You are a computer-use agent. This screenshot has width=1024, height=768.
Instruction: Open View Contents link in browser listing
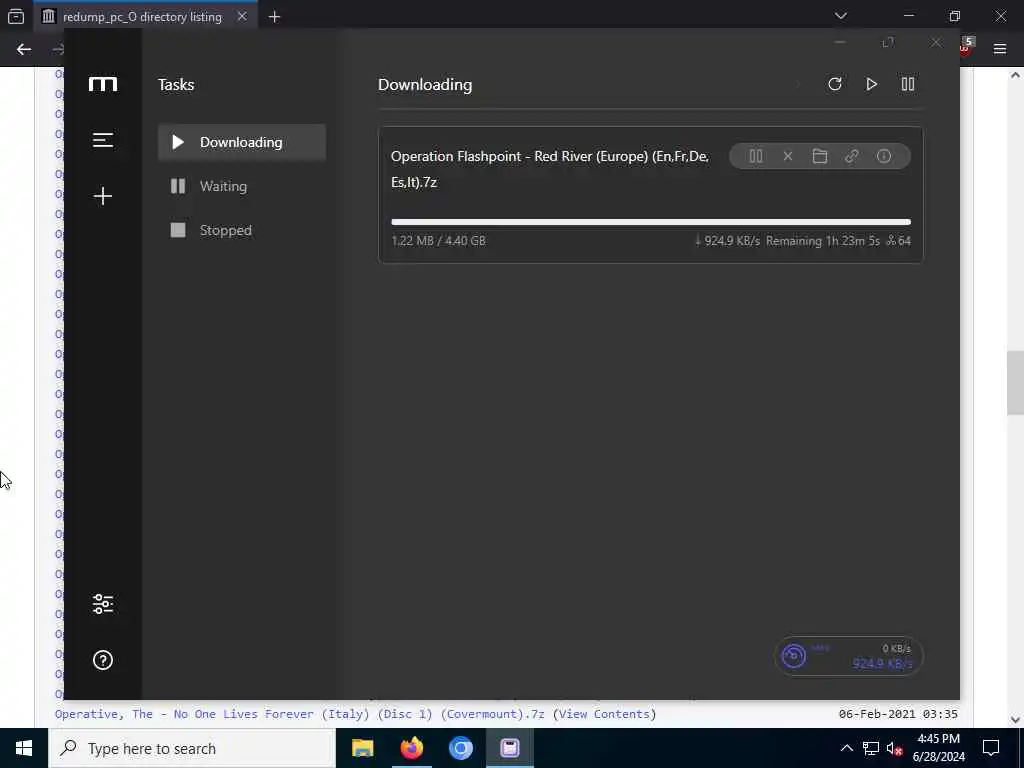point(604,714)
